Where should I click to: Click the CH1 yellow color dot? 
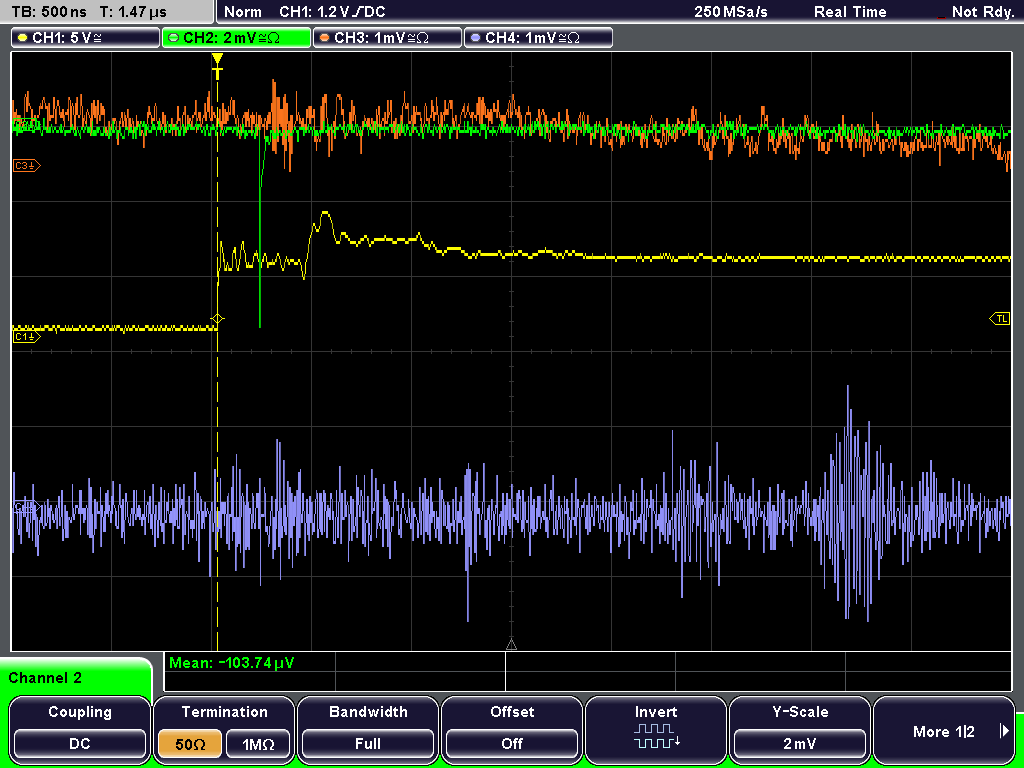tap(23, 38)
